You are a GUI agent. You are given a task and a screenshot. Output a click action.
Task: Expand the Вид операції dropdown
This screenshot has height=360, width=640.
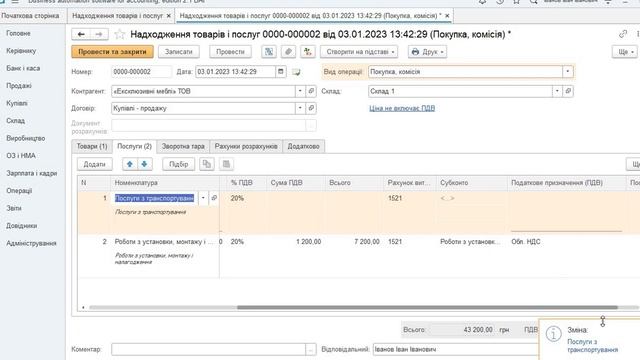pos(567,71)
